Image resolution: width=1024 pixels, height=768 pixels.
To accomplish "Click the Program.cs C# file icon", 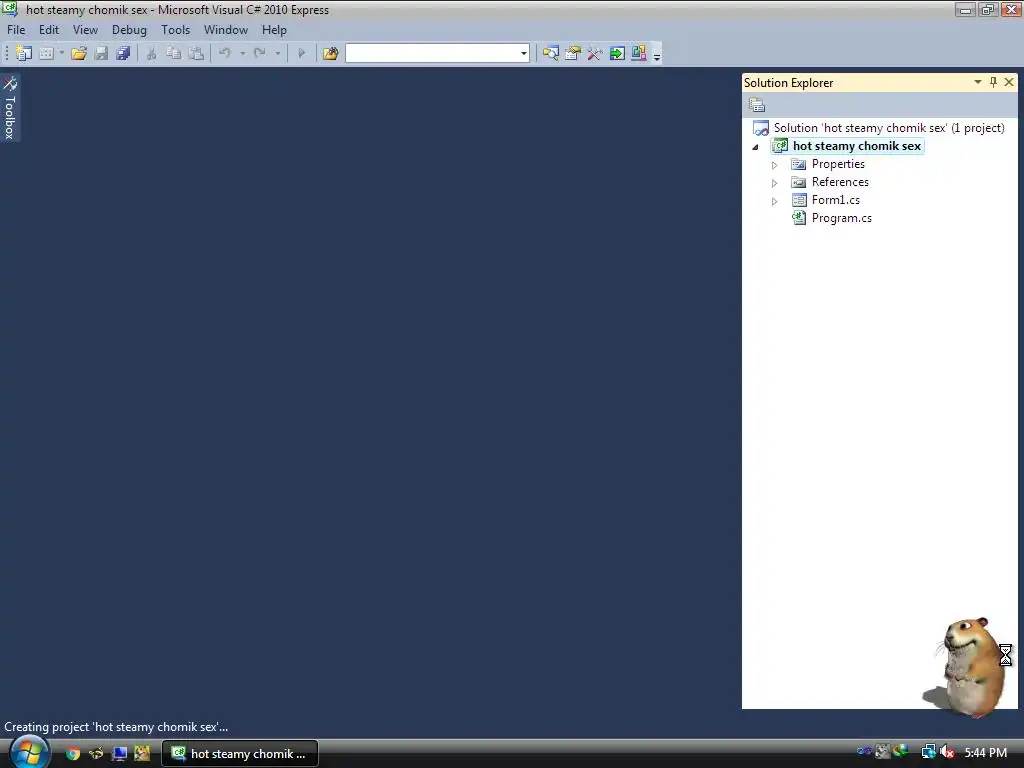I will coord(799,218).
